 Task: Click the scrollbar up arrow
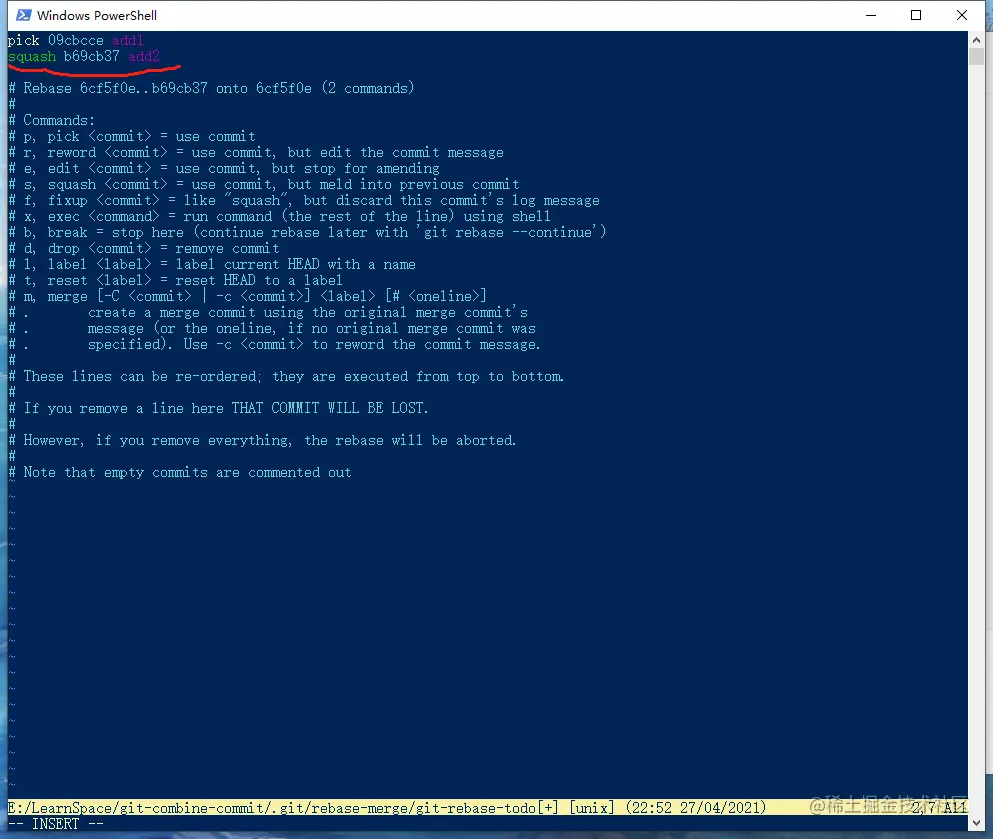coord(977,40)
